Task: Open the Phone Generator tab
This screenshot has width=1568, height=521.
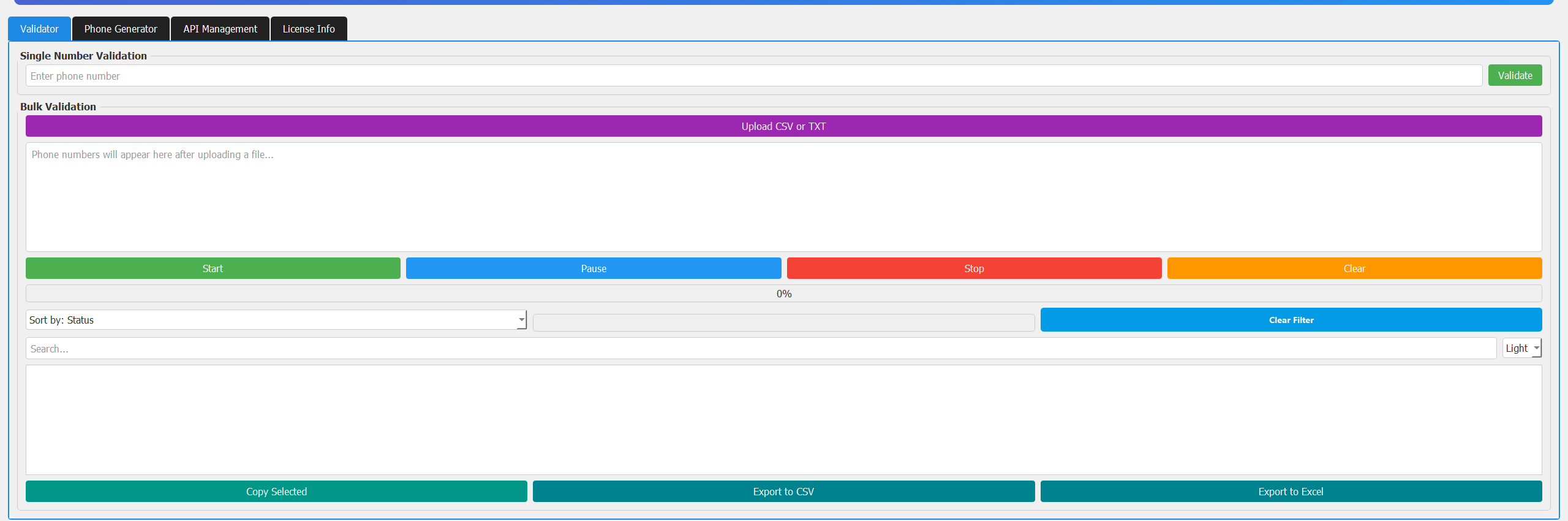Action: coord(121,29)
